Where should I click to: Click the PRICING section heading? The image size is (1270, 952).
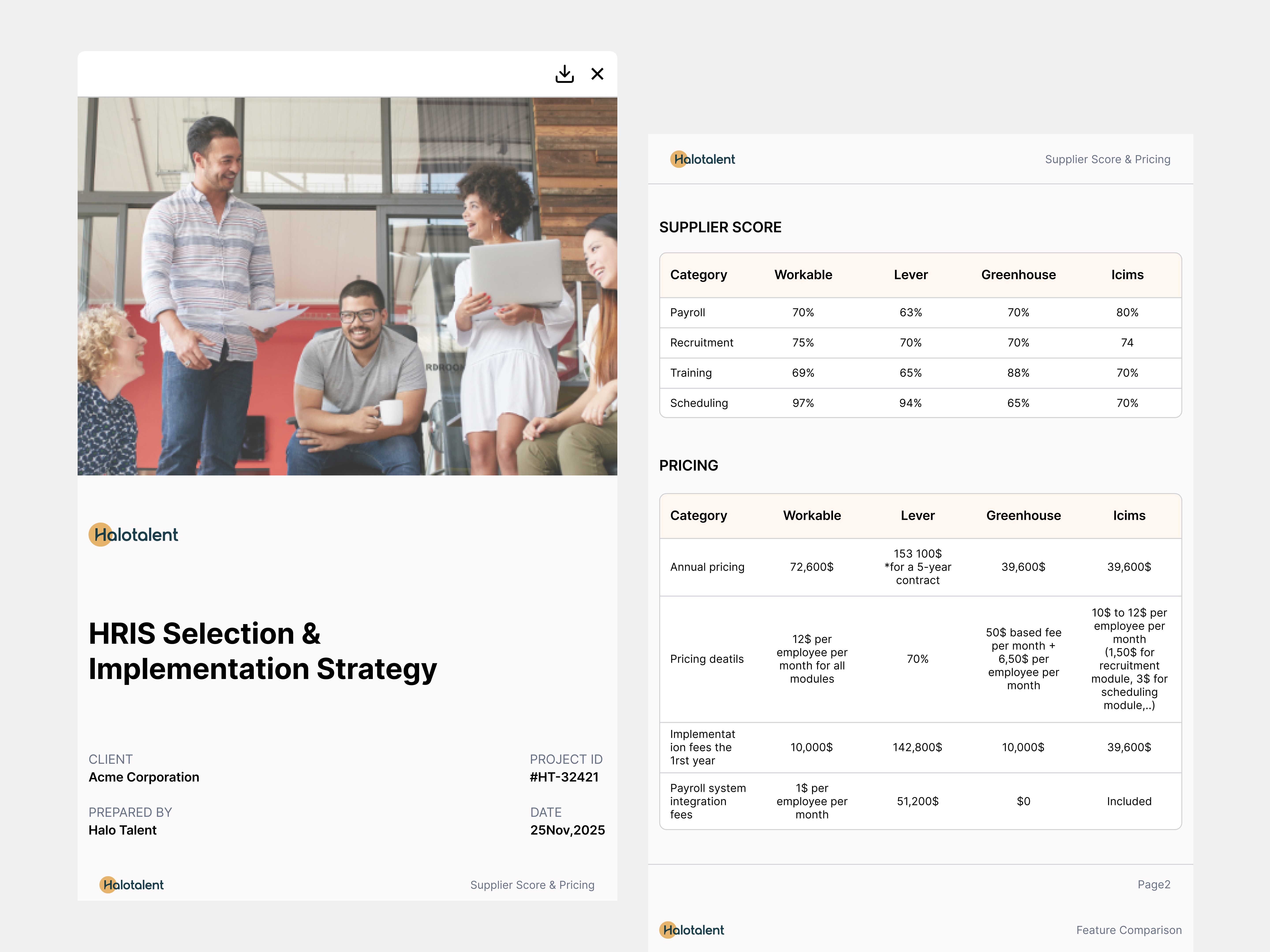(688, 465)
